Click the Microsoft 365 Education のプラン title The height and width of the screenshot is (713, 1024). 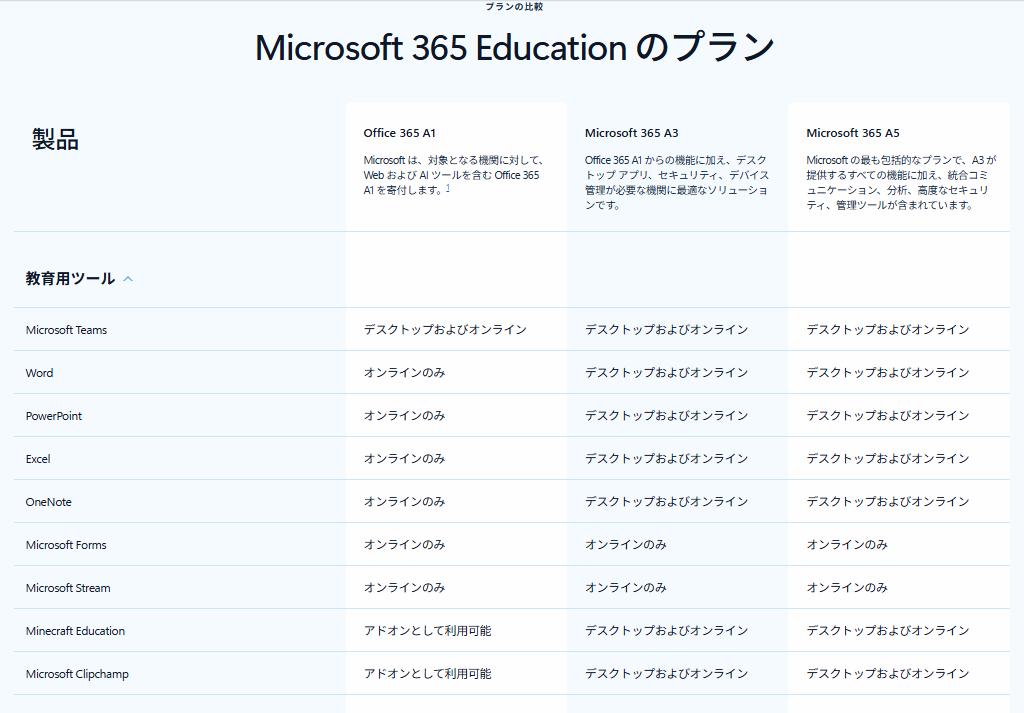[x=515, y=48]
